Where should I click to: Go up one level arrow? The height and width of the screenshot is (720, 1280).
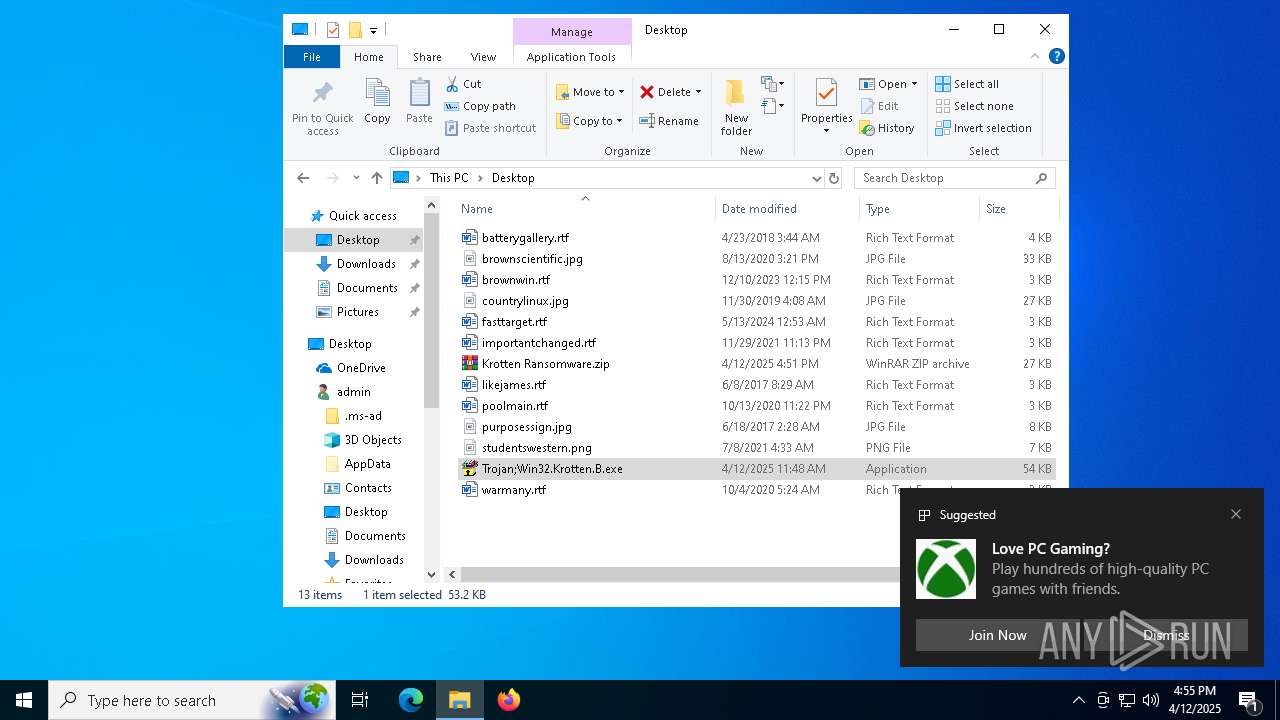click(x=377, y=178)
